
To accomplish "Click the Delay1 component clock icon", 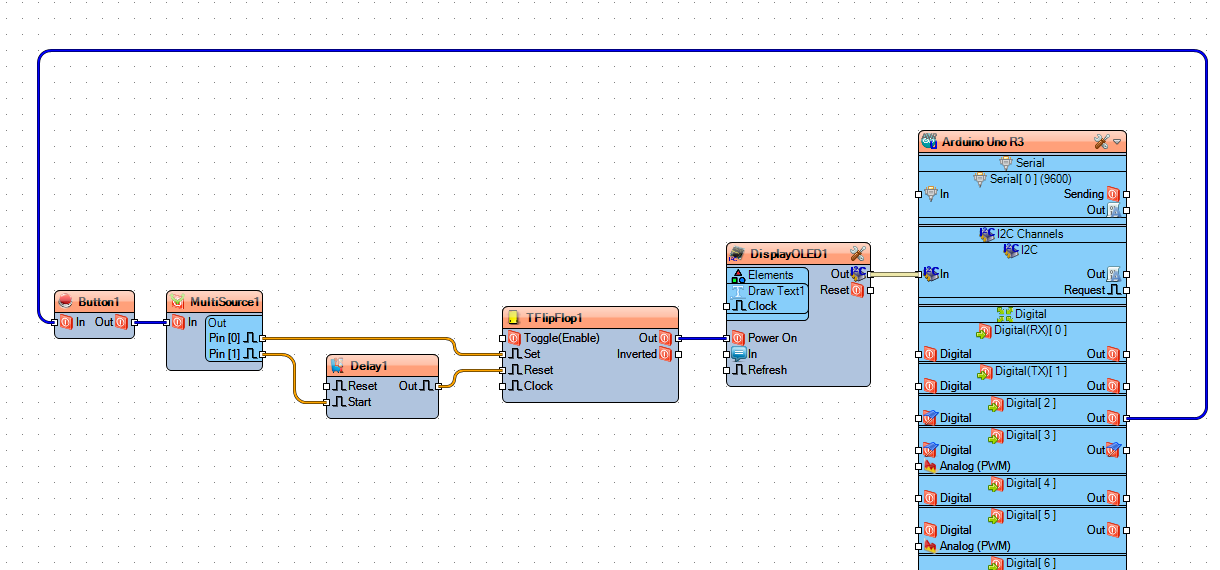I will click(338, 366).
